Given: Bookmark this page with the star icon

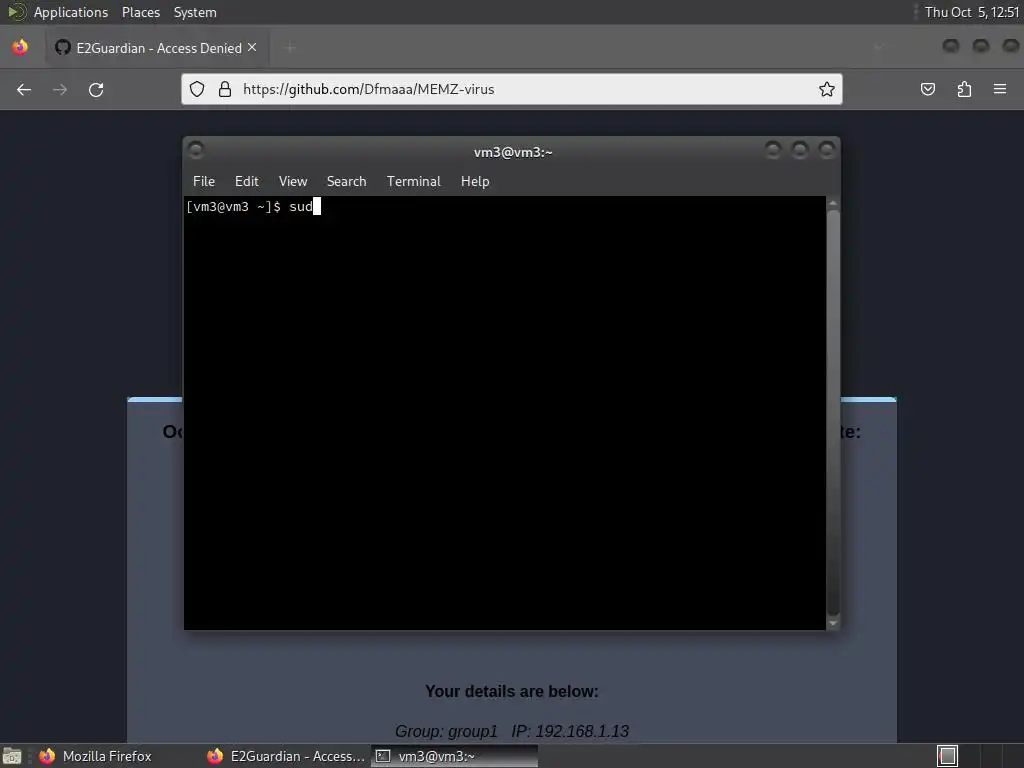Looking at the screenshot, I should click(x=827, y=89).
